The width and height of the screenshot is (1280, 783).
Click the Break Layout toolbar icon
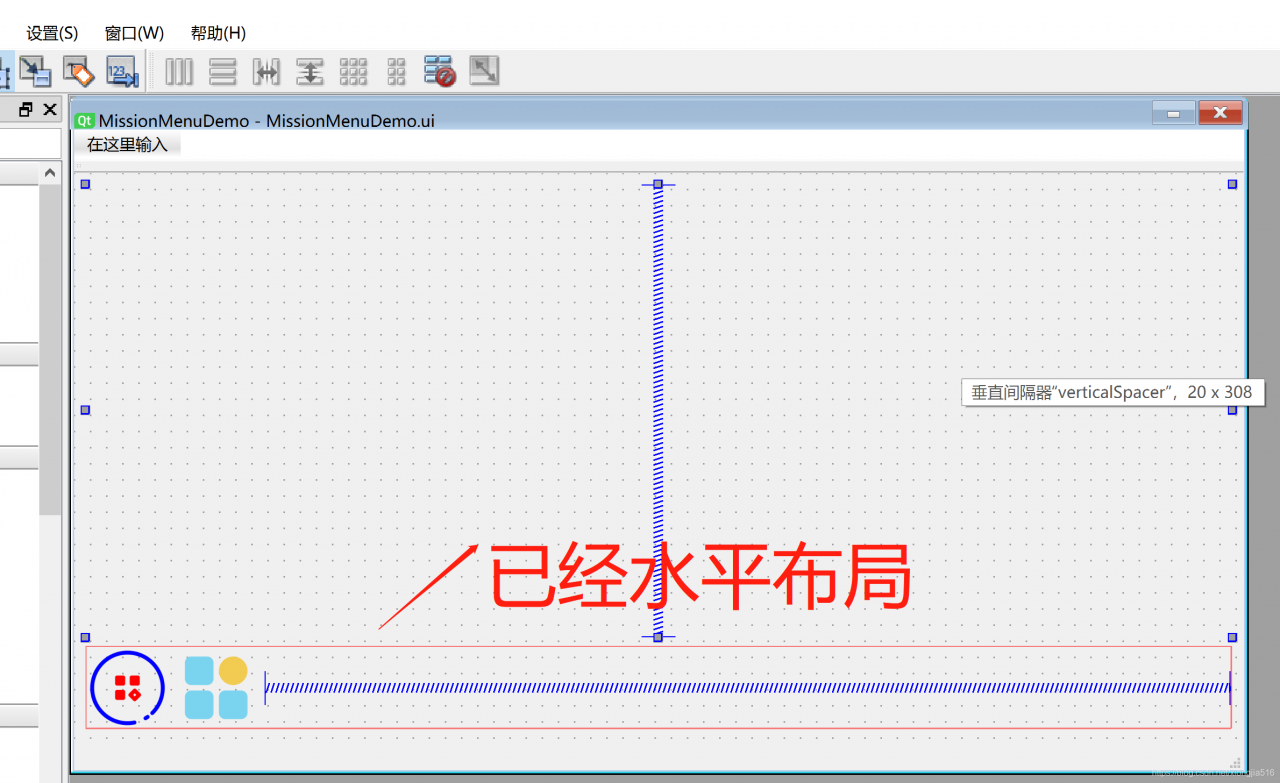tap(440, 71)
